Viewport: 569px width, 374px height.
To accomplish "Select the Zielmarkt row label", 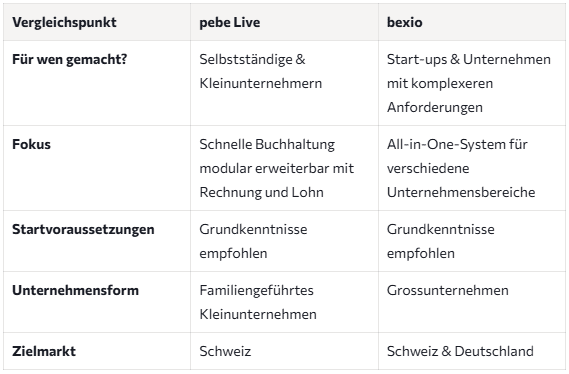I will (x=44, y=351).
